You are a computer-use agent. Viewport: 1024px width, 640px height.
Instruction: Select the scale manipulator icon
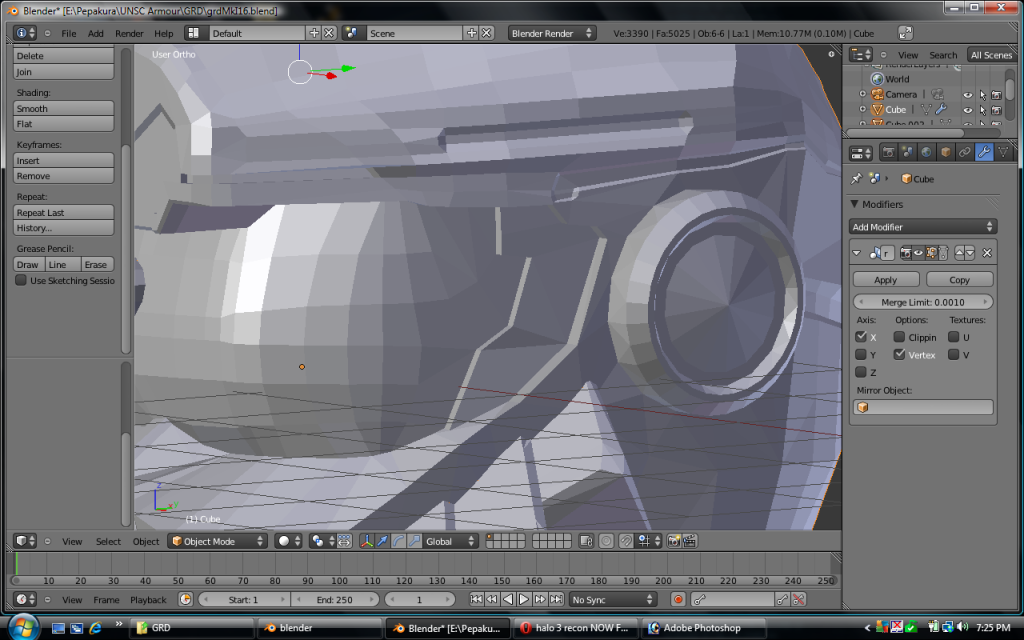tap(414, 541)
